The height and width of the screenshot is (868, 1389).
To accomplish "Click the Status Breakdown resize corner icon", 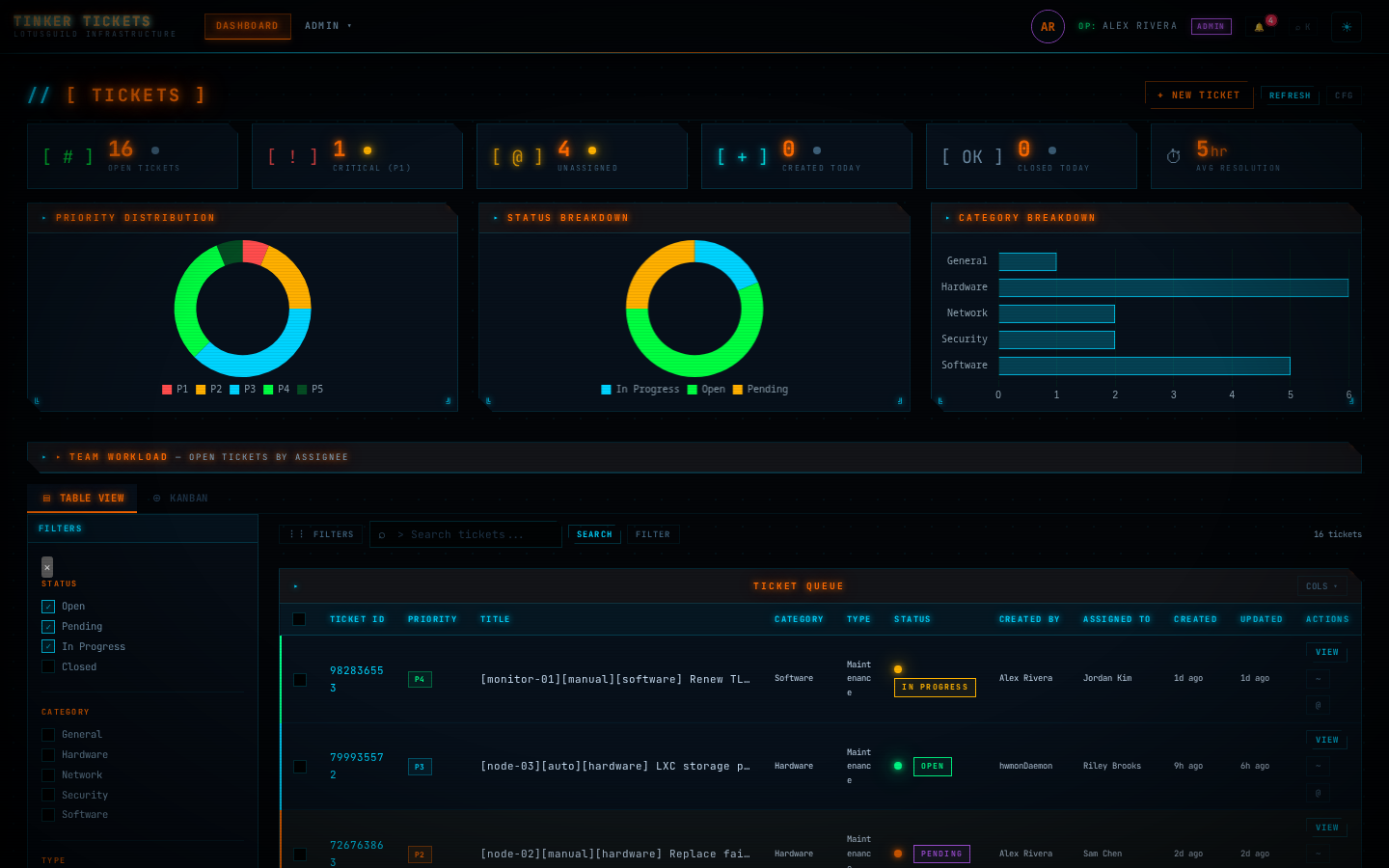I will [900, 401].
